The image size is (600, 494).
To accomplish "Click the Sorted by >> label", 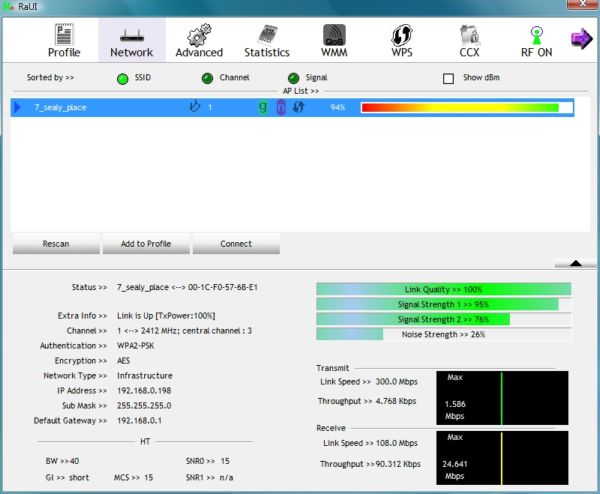I will coord(50,78).
